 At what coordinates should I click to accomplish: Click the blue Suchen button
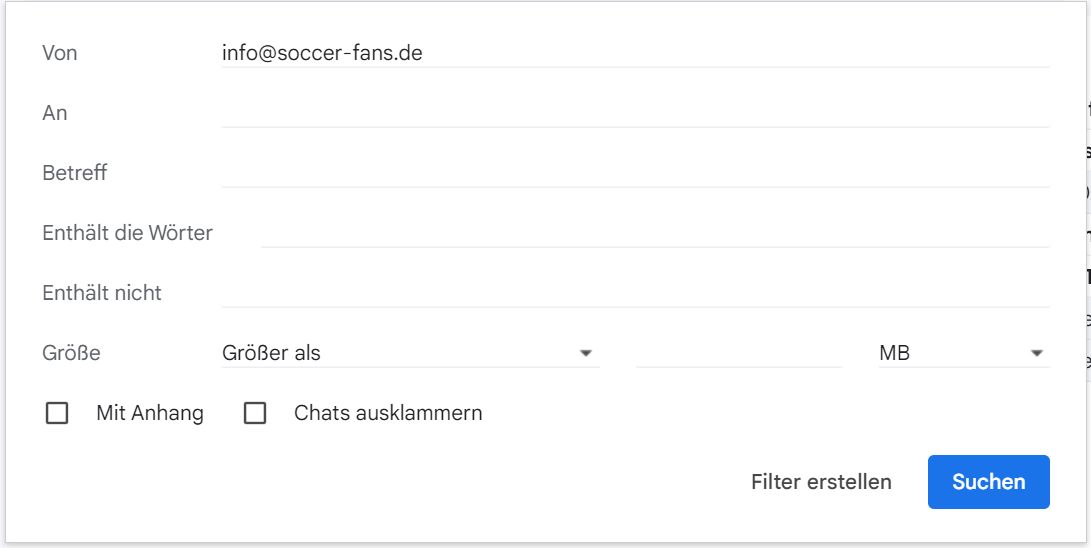click(988, 482)
